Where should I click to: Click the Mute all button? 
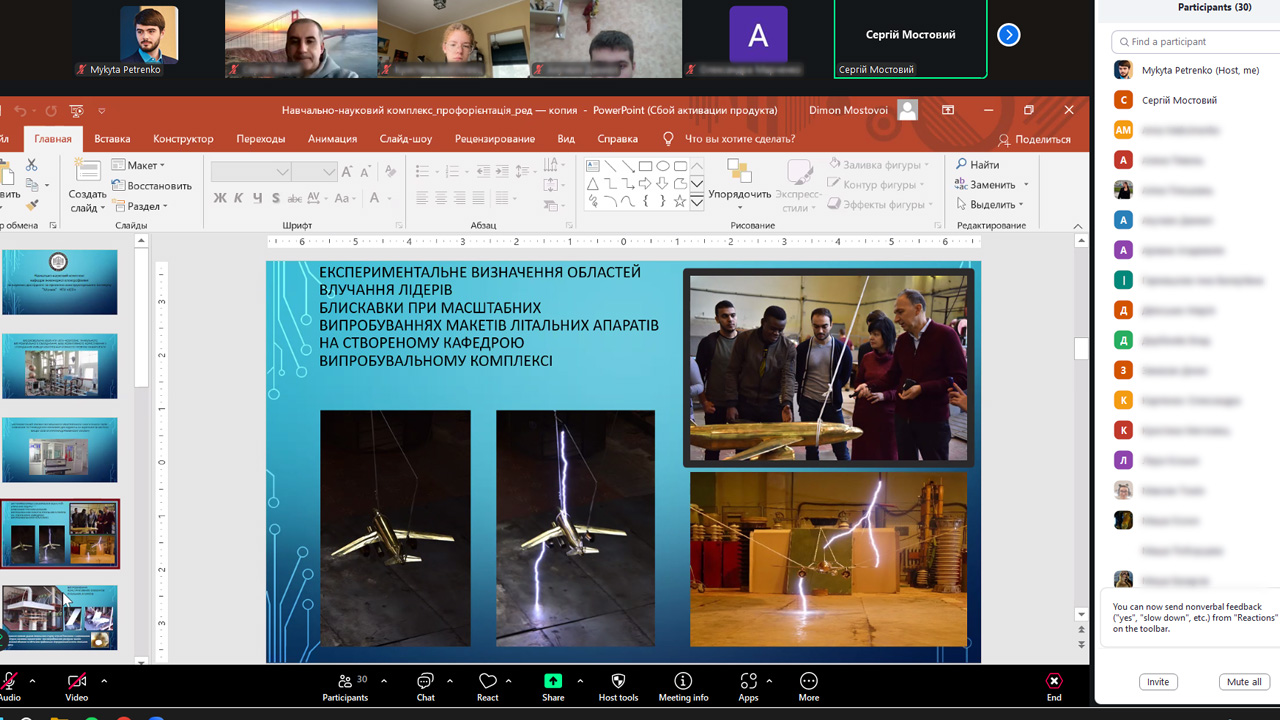1244,682
